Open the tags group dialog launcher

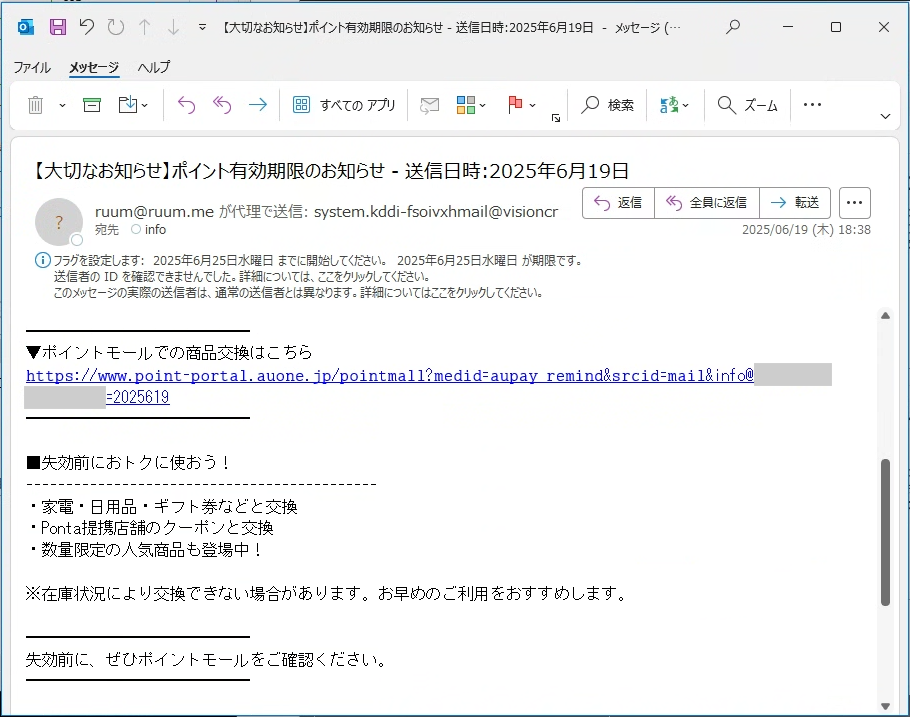pyautogui.click(x=555, y=118)
